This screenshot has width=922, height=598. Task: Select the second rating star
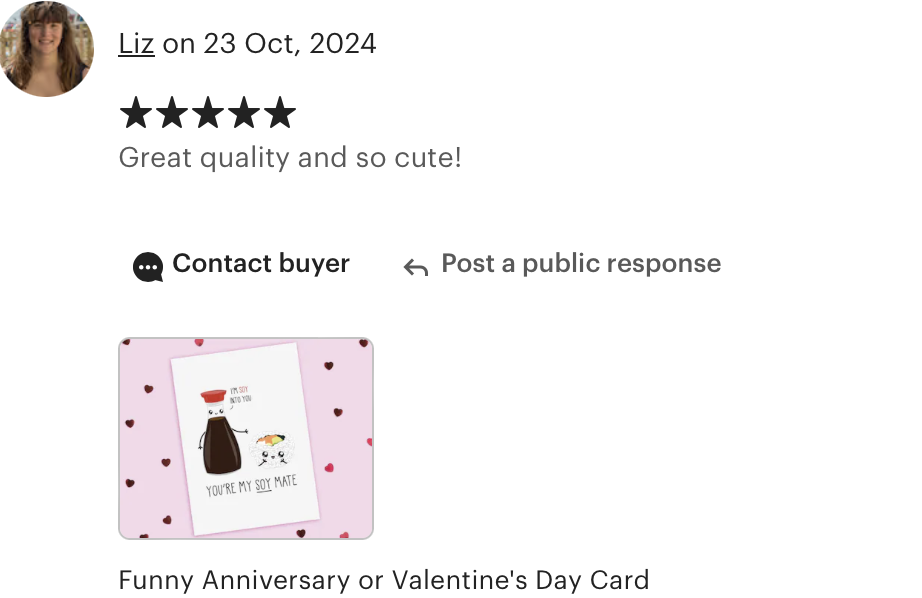pyautogui.click(x=172, y=112)
